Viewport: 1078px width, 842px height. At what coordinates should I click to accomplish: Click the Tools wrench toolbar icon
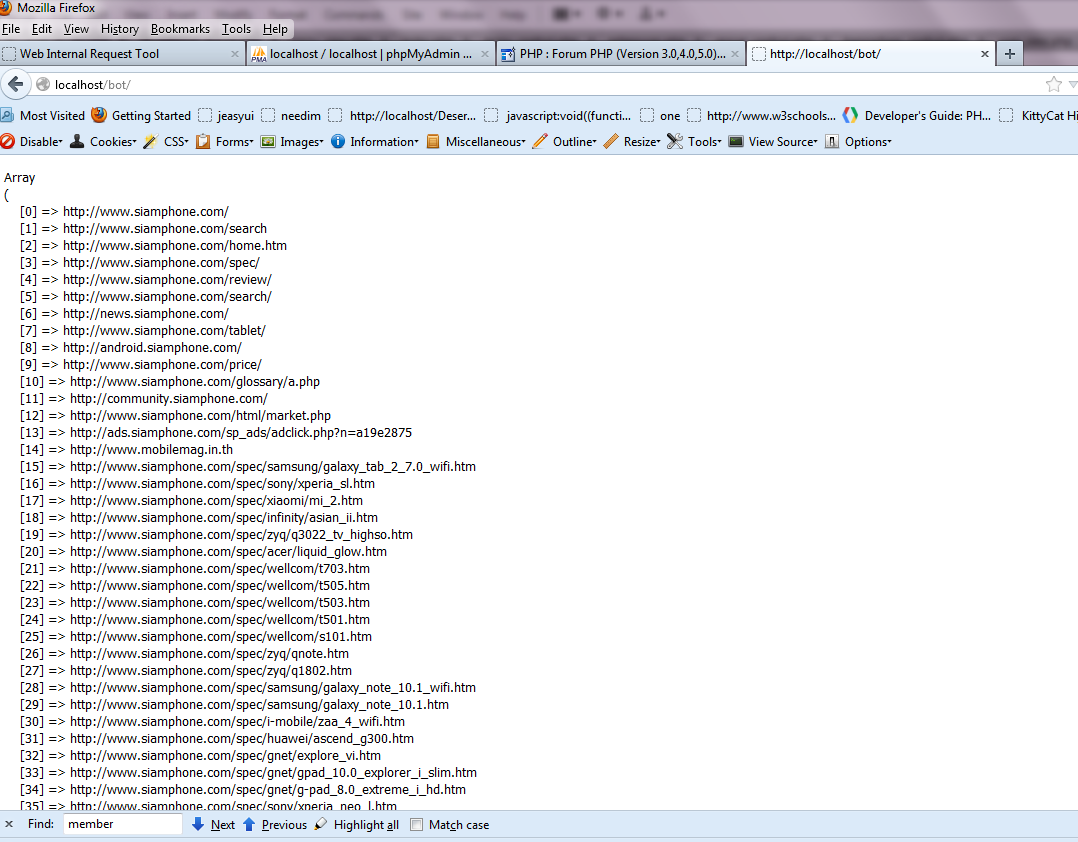coord(675,142)
